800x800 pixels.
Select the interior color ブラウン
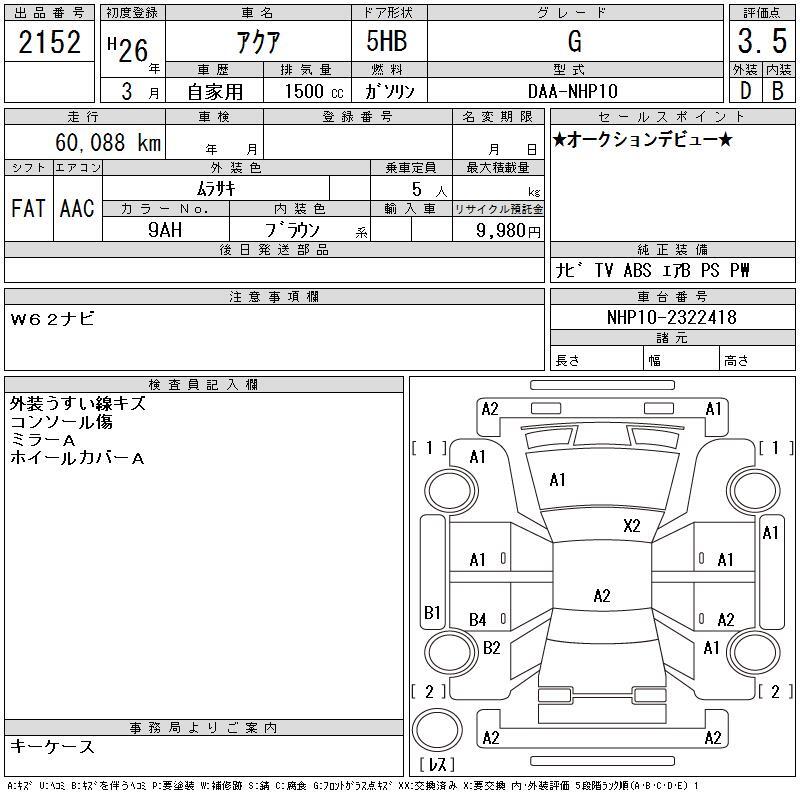coord(292,230)
